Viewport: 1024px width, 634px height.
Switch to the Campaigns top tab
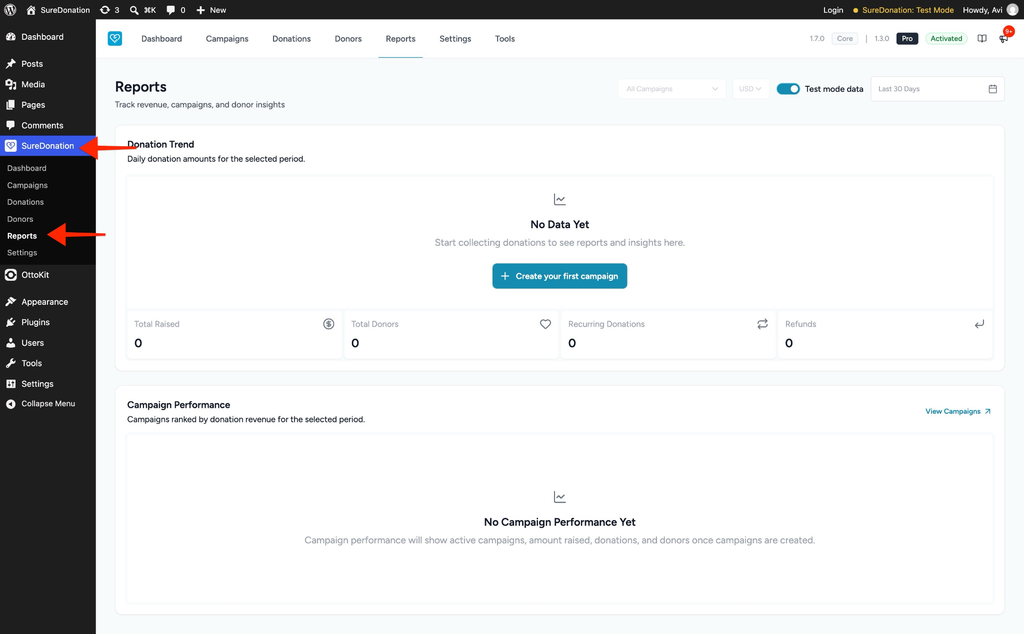(x=227, y=39)
